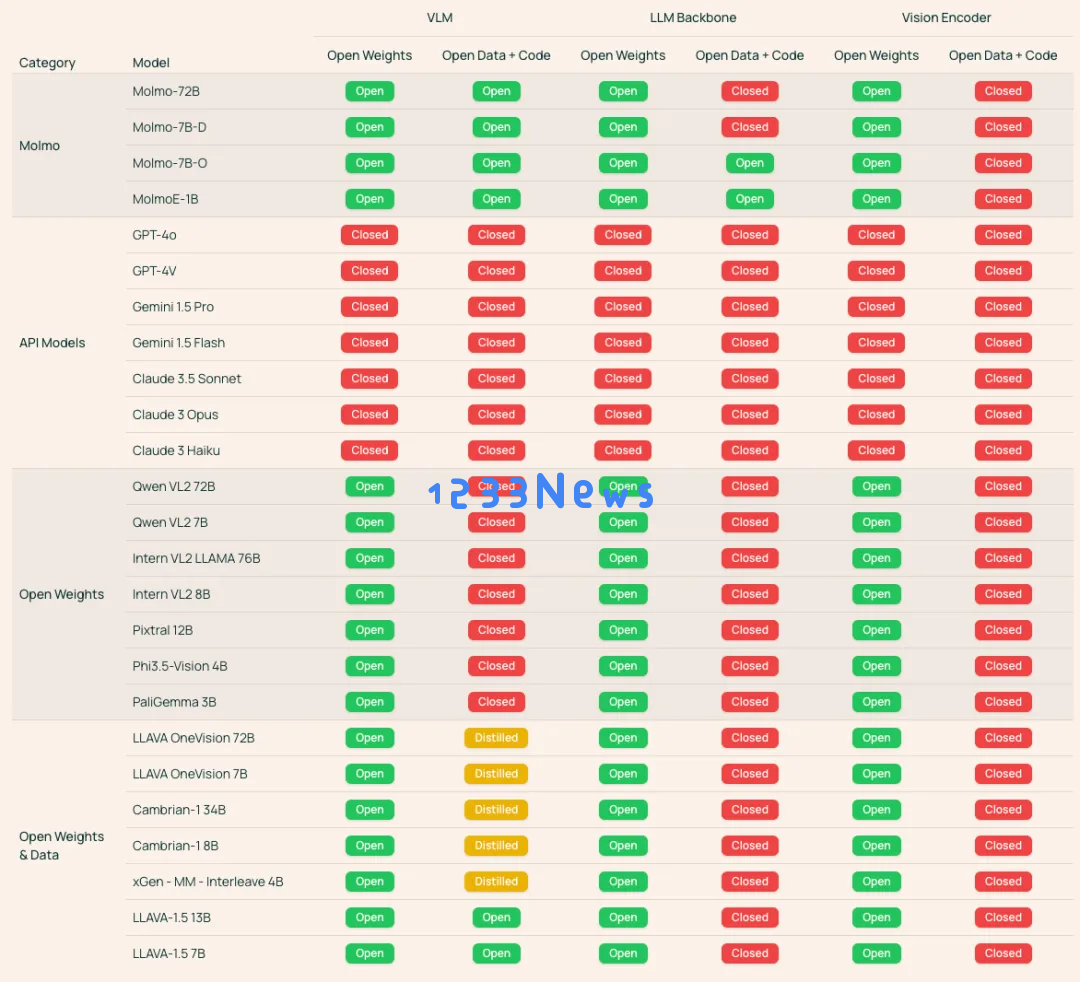Select the Open Weights category label beside Intern VL2 8B
Viewport: 1080px width, 982px height.
pos(61,594)
